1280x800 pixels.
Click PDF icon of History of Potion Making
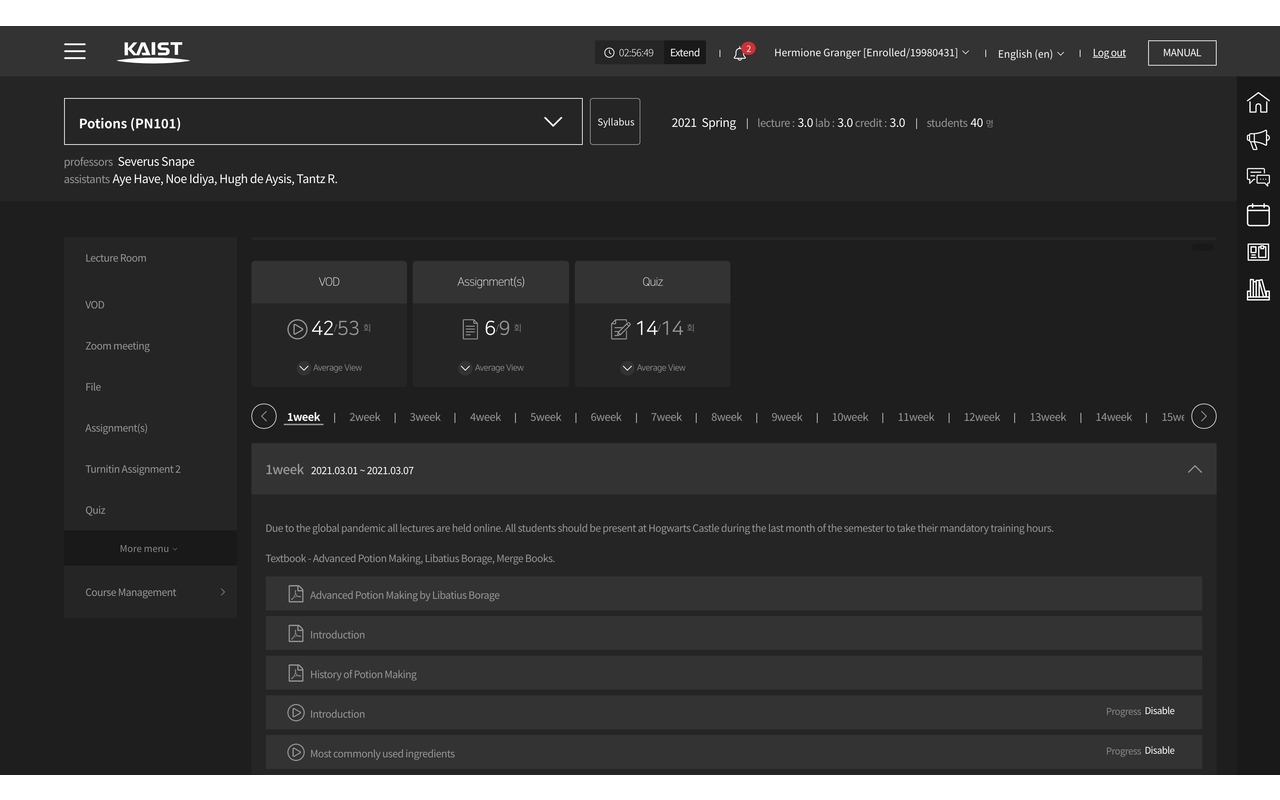[x=295, y=673]
